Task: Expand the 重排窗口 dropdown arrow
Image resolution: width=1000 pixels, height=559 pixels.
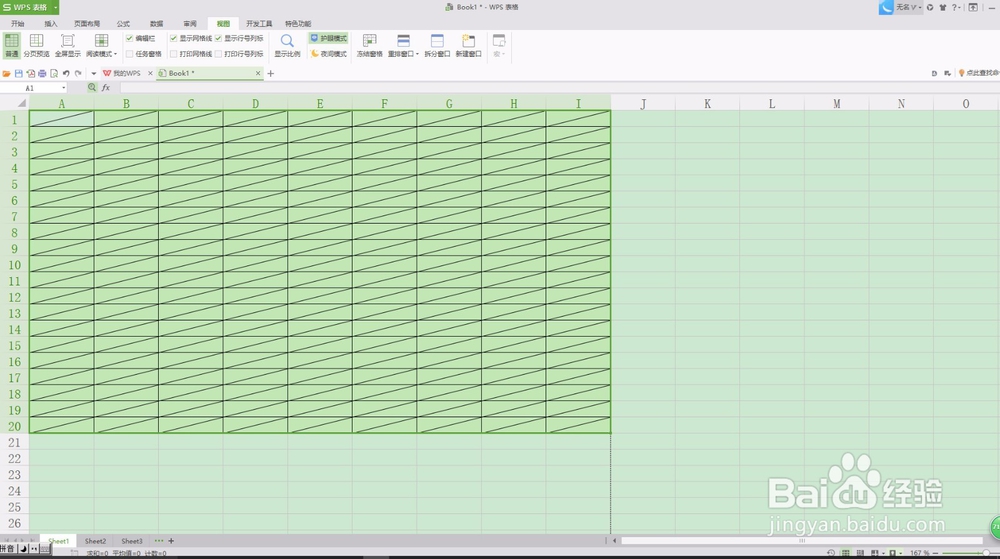Action: point(417,54)
